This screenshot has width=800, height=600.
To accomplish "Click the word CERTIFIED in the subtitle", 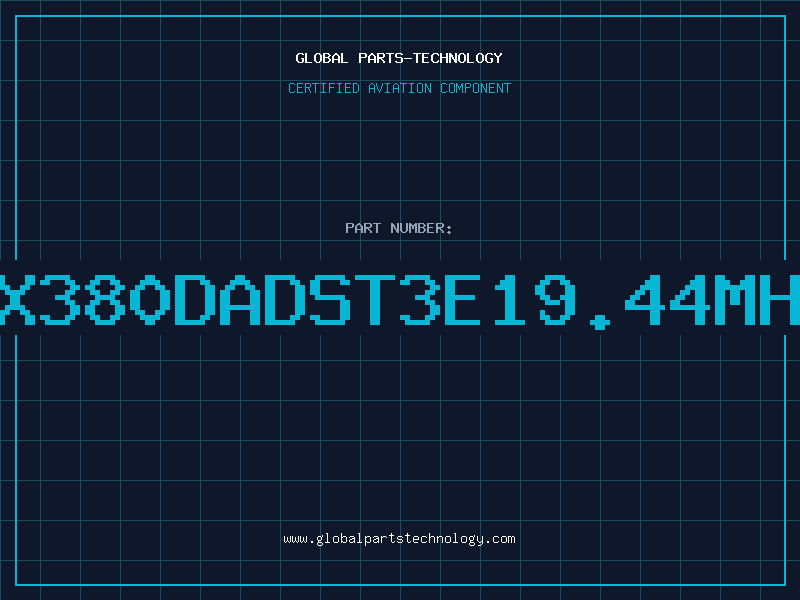I will (323, 88).
